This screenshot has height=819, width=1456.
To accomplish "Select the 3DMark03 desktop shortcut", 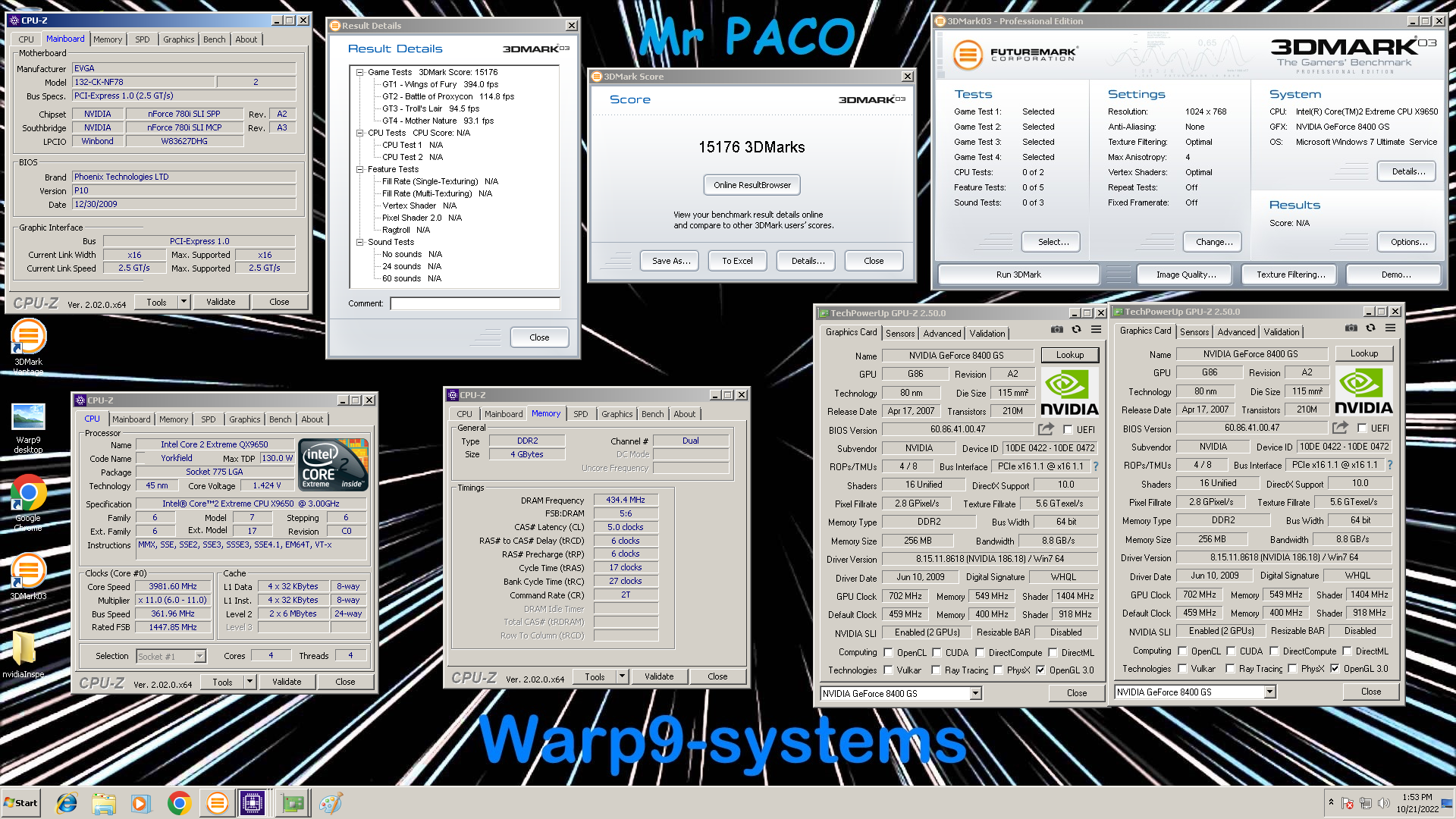I will click(29, 577).
